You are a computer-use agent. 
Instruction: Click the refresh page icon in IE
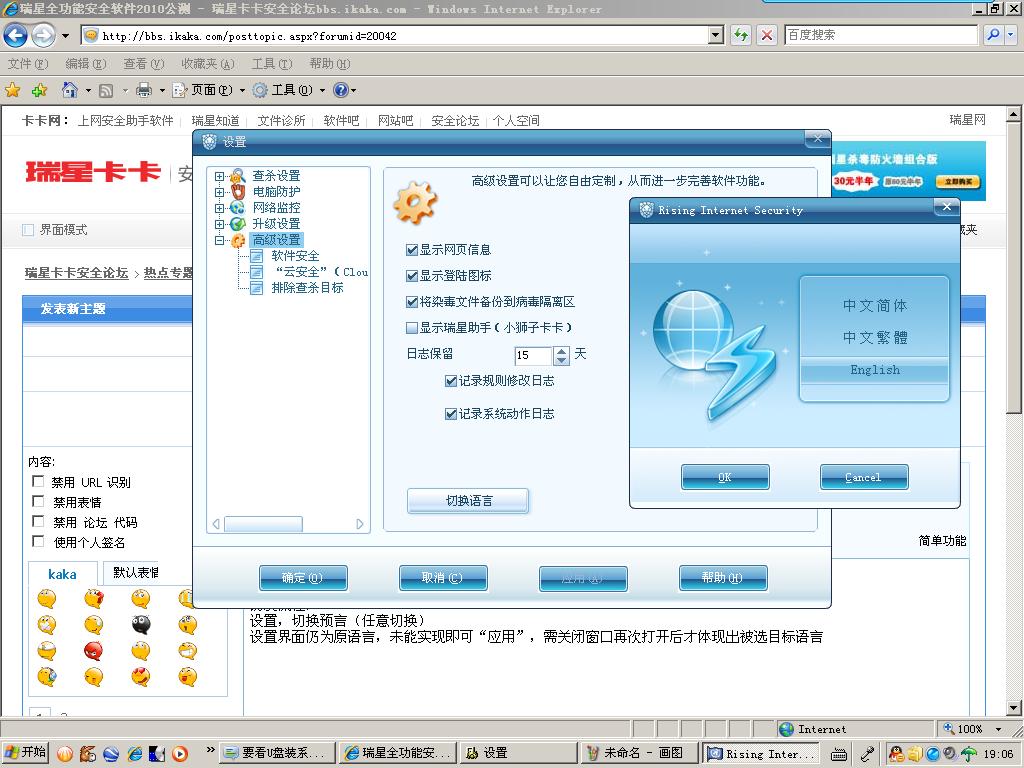click(x=741, y=35)
